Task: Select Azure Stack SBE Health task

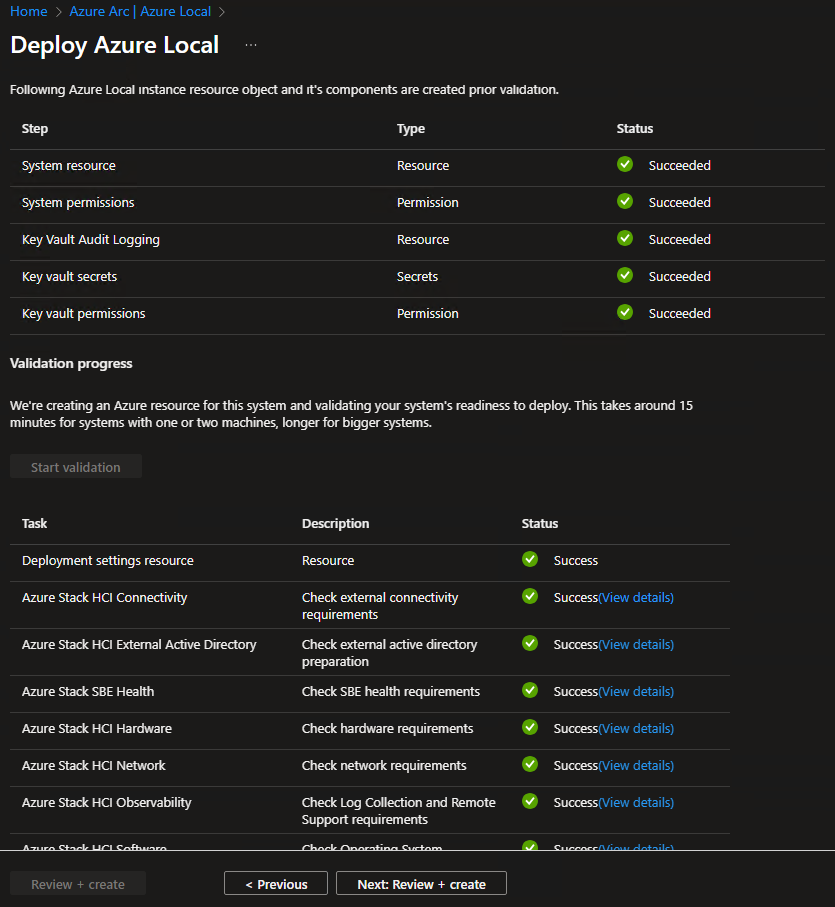Action: (370, 694)
